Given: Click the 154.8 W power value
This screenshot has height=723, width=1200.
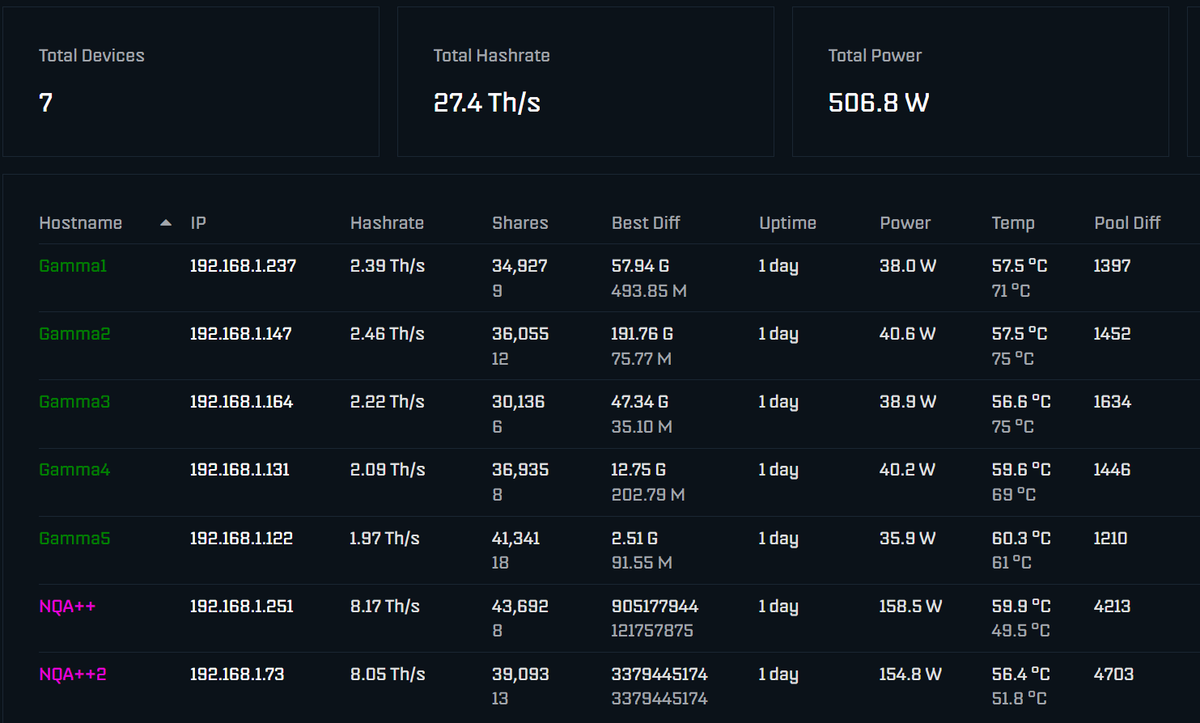Looking at the screenshot, I should coord(911,674).
